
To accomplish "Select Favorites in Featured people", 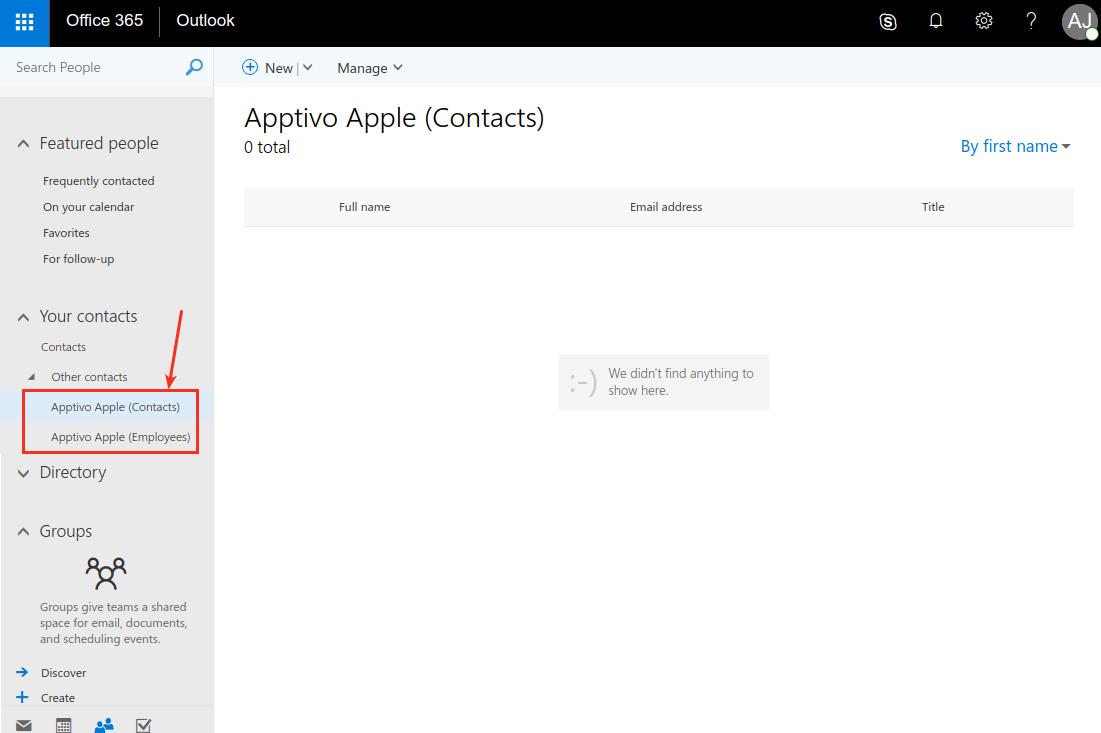I will [x=66, y=233].
